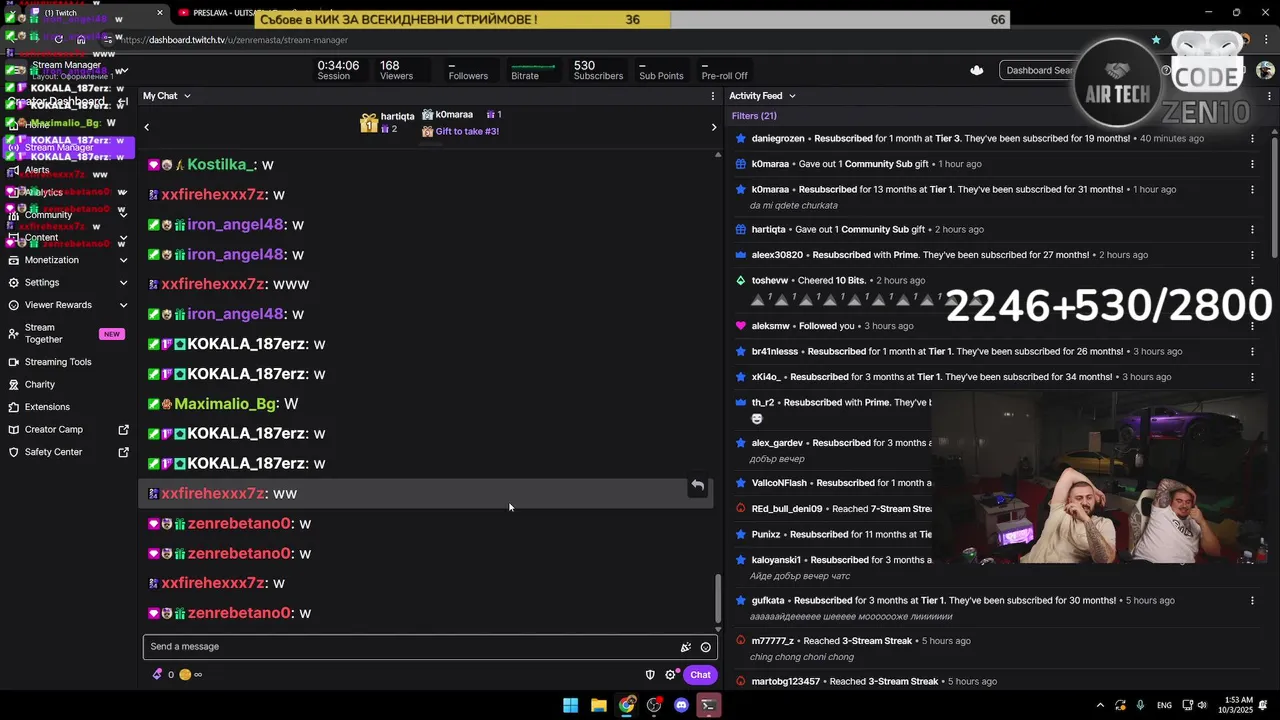Image resolution: width=1280 pixels, height=720 pixels.
Task: Open Filters (21) in Activity Feed
Action: tap(754, 116)
